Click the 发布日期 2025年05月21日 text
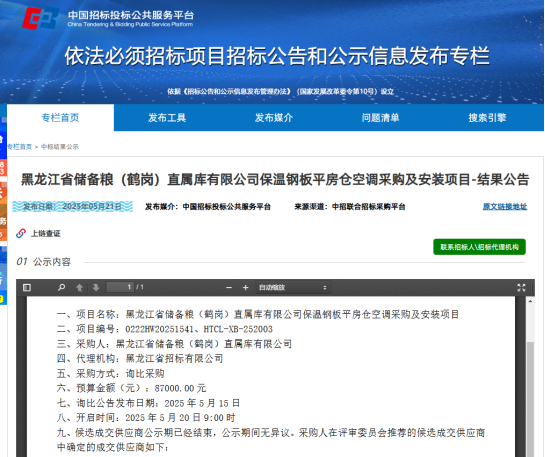The width and height of the screenshot is (545, 457). point(72,206)
